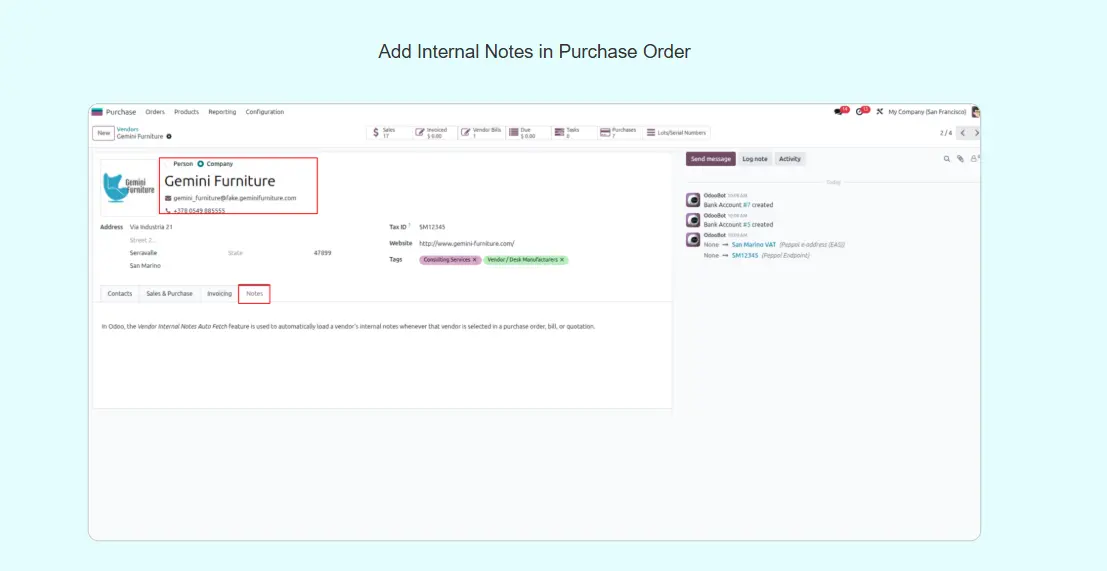
Task: Open the conversations messages icon
Action: click(841, 112)
